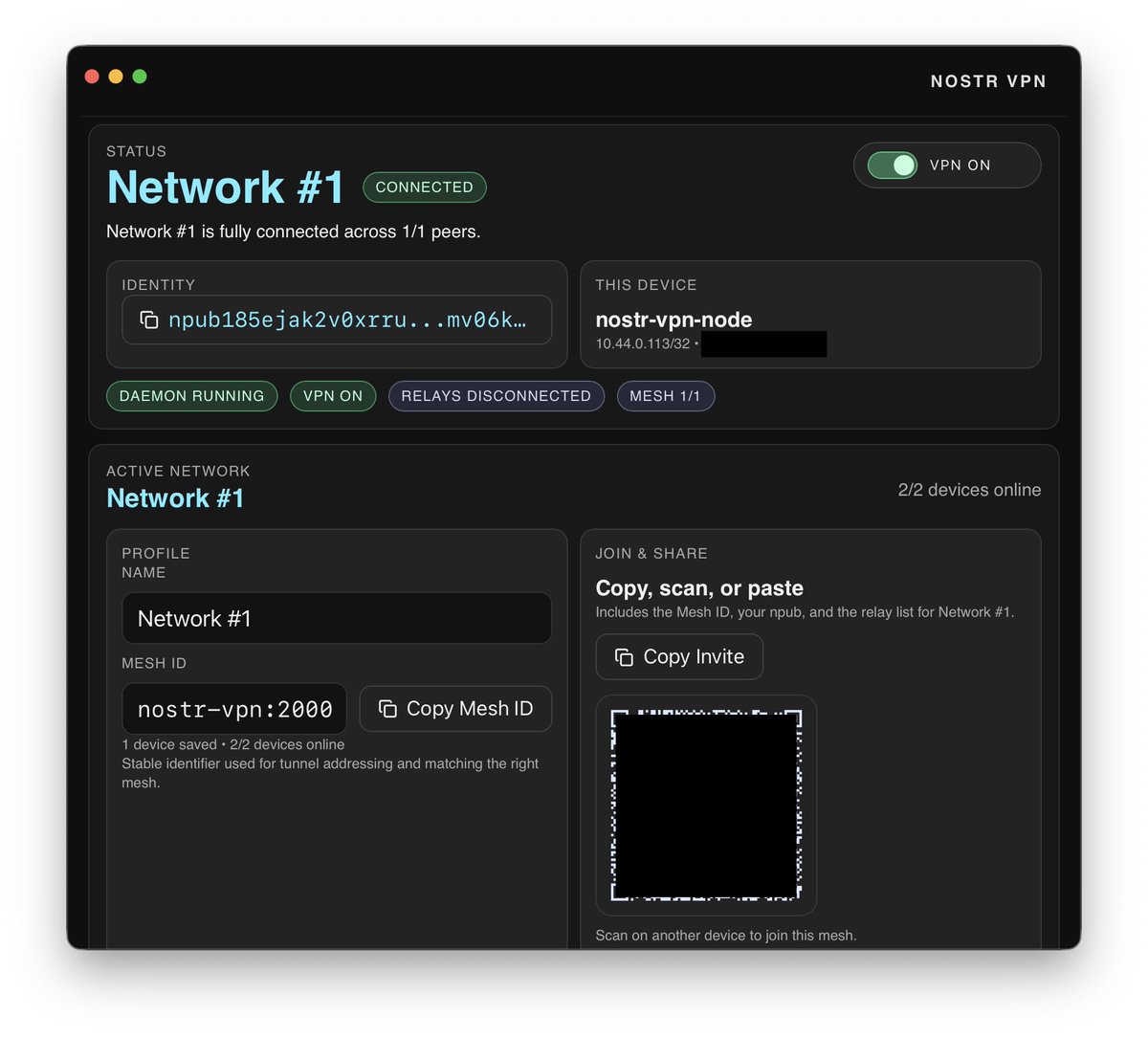
Task: Click the CONNECTED status badge
Action: tap(425, 188)
